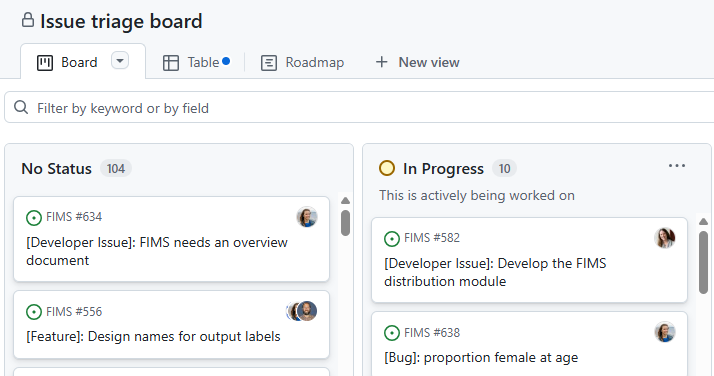
Task: Open the In Progress column three-dot menu
Action: (x=677, y=166)
